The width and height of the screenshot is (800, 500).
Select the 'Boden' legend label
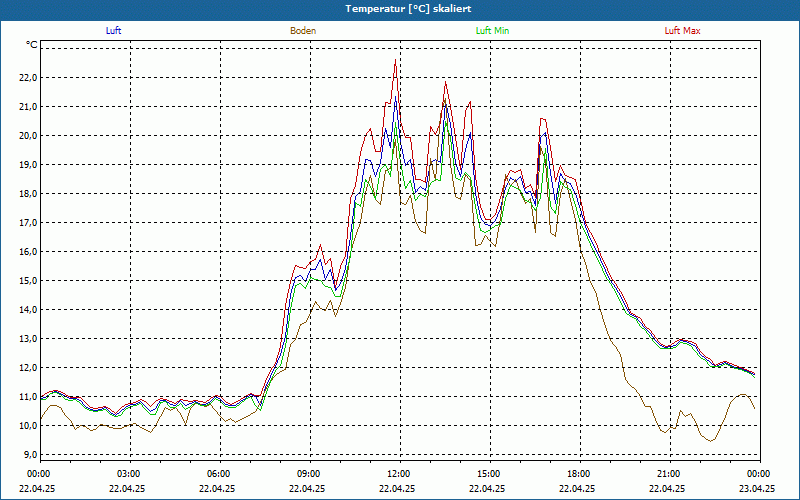point(303,31)
